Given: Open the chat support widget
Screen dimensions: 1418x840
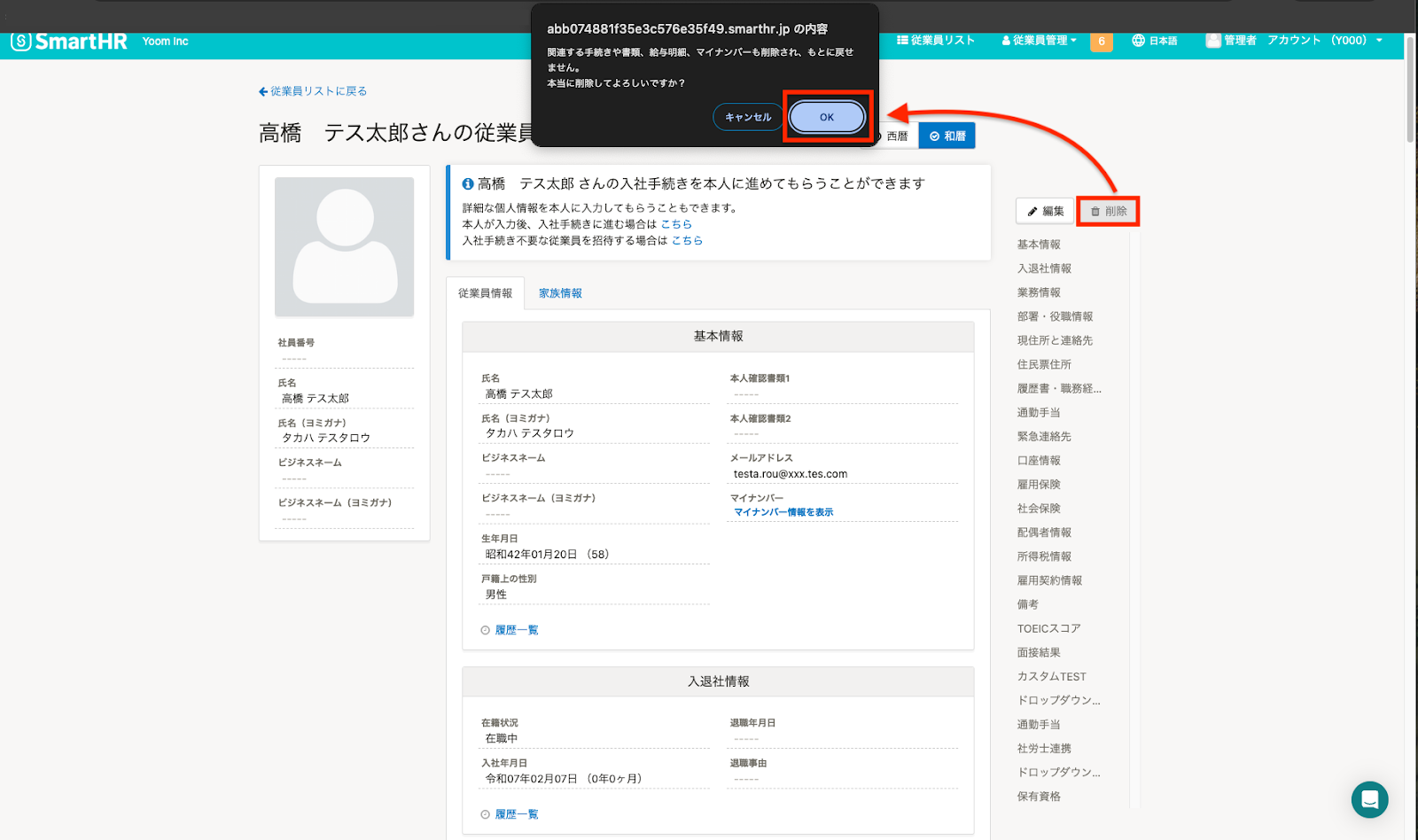Looking at the screenshot, I should point(1369,800).
